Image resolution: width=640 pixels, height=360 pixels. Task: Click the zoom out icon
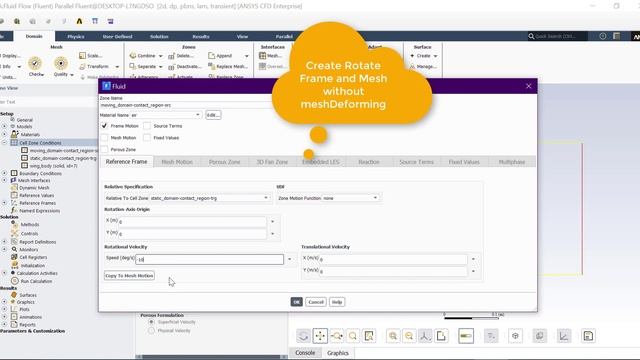409,336
